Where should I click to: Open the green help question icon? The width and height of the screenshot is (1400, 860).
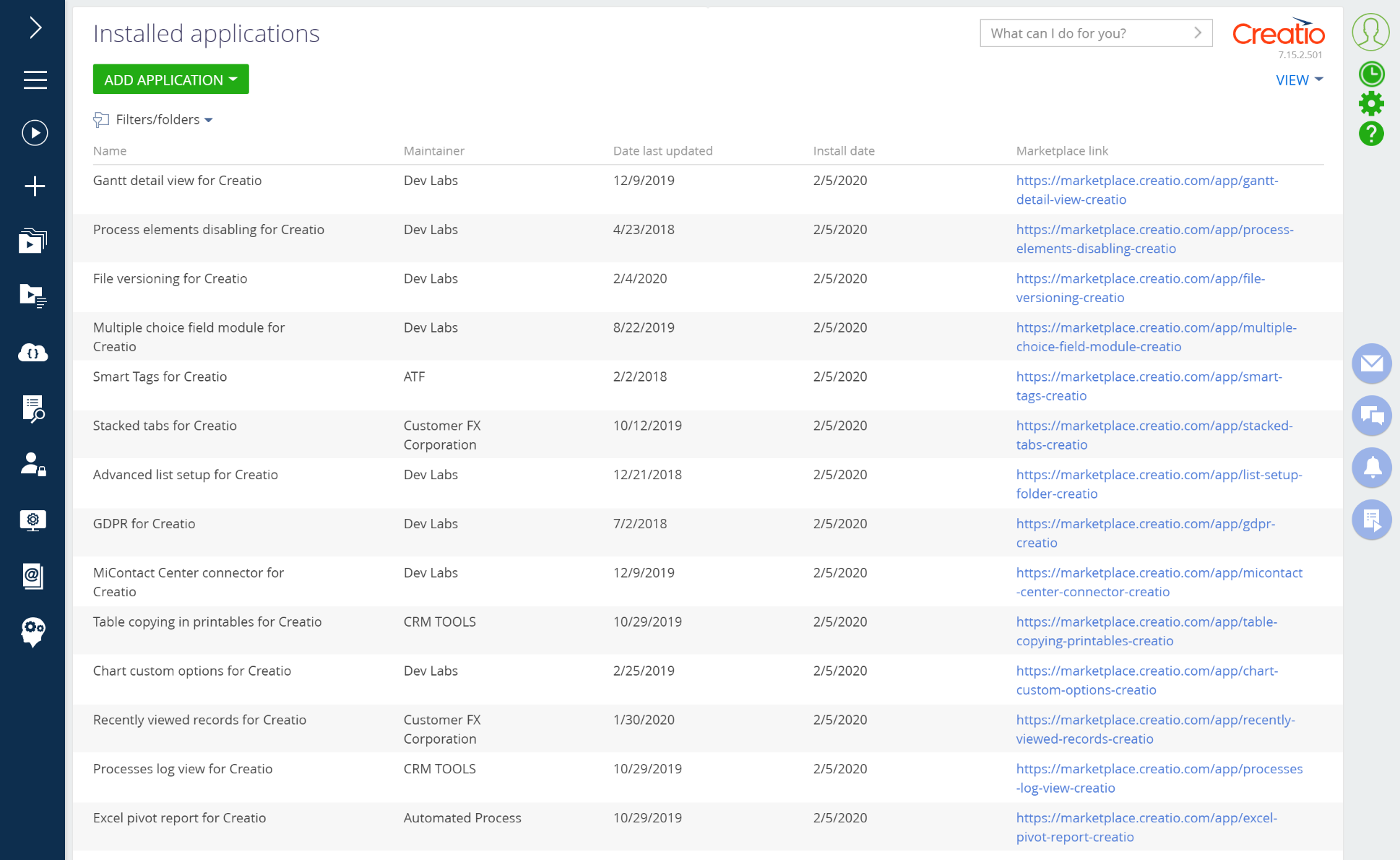pos(1371,134)
